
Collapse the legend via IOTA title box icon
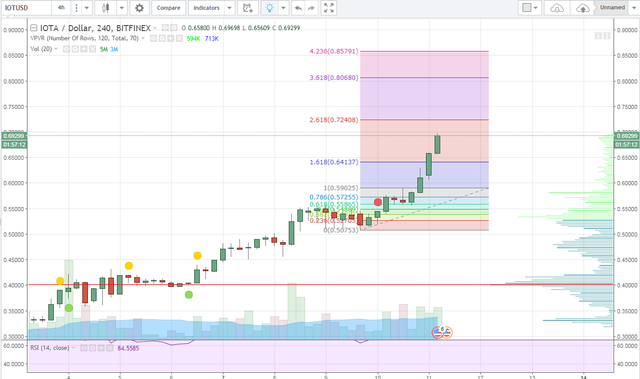34,28
